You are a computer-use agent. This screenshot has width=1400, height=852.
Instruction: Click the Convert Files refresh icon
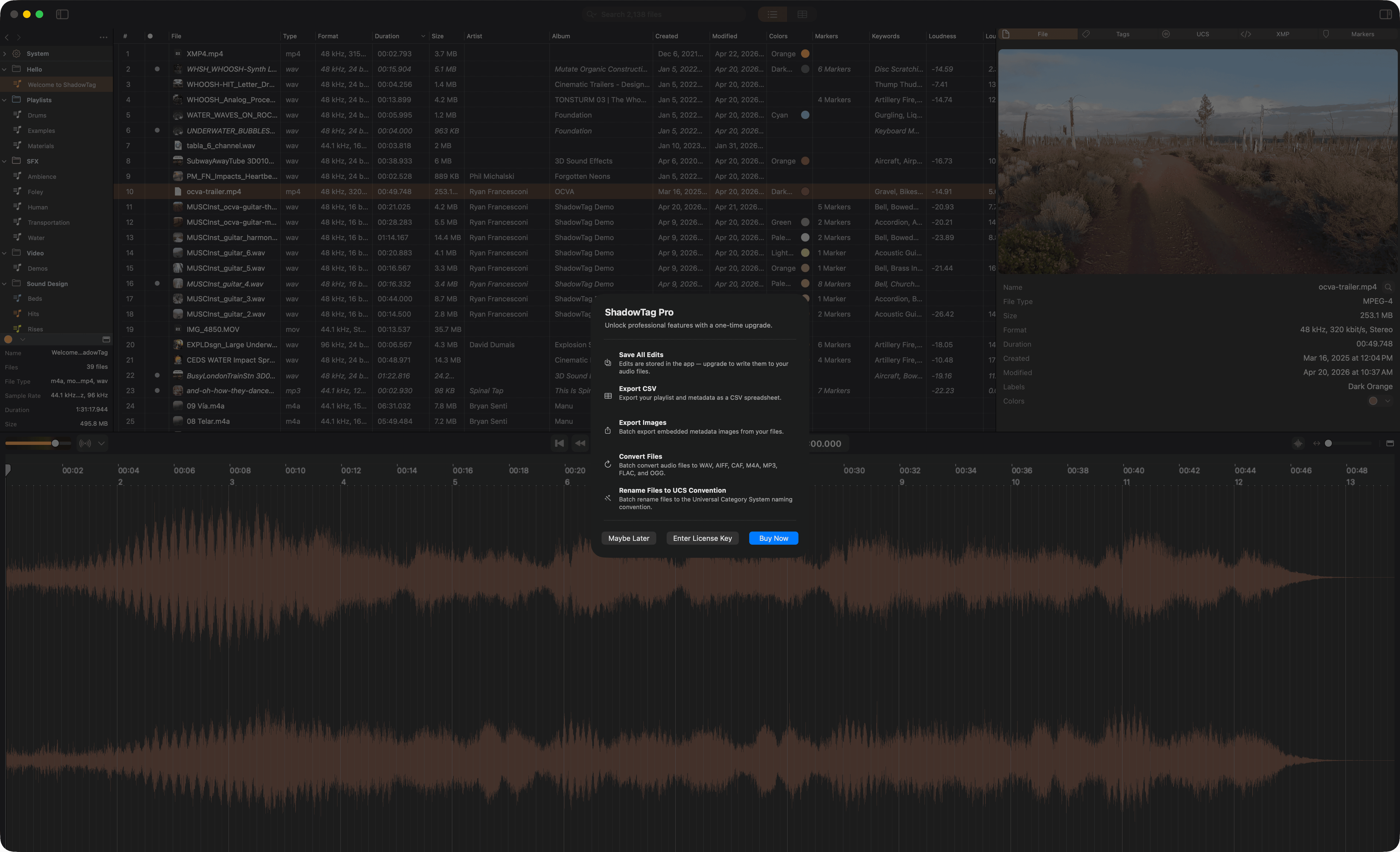coord(607,464)
